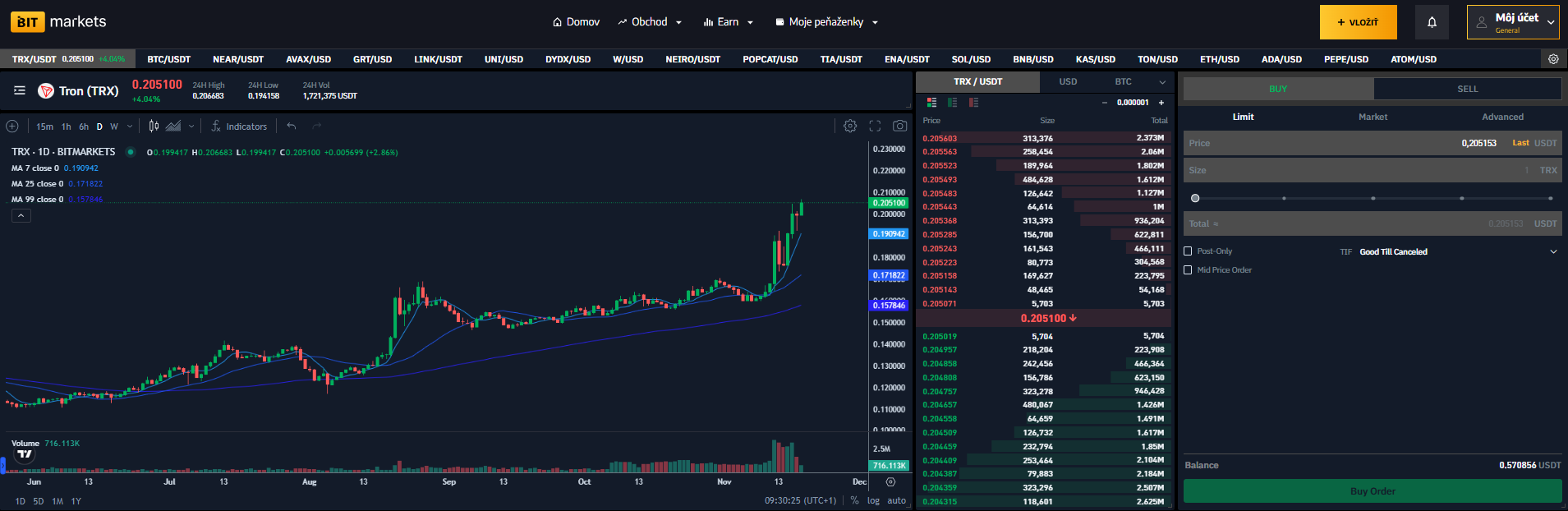Image resolution: width=1568 pixels, height=511 pixels.
Task: Switch order book to USD tab
Action: [x=1068, y=81]
